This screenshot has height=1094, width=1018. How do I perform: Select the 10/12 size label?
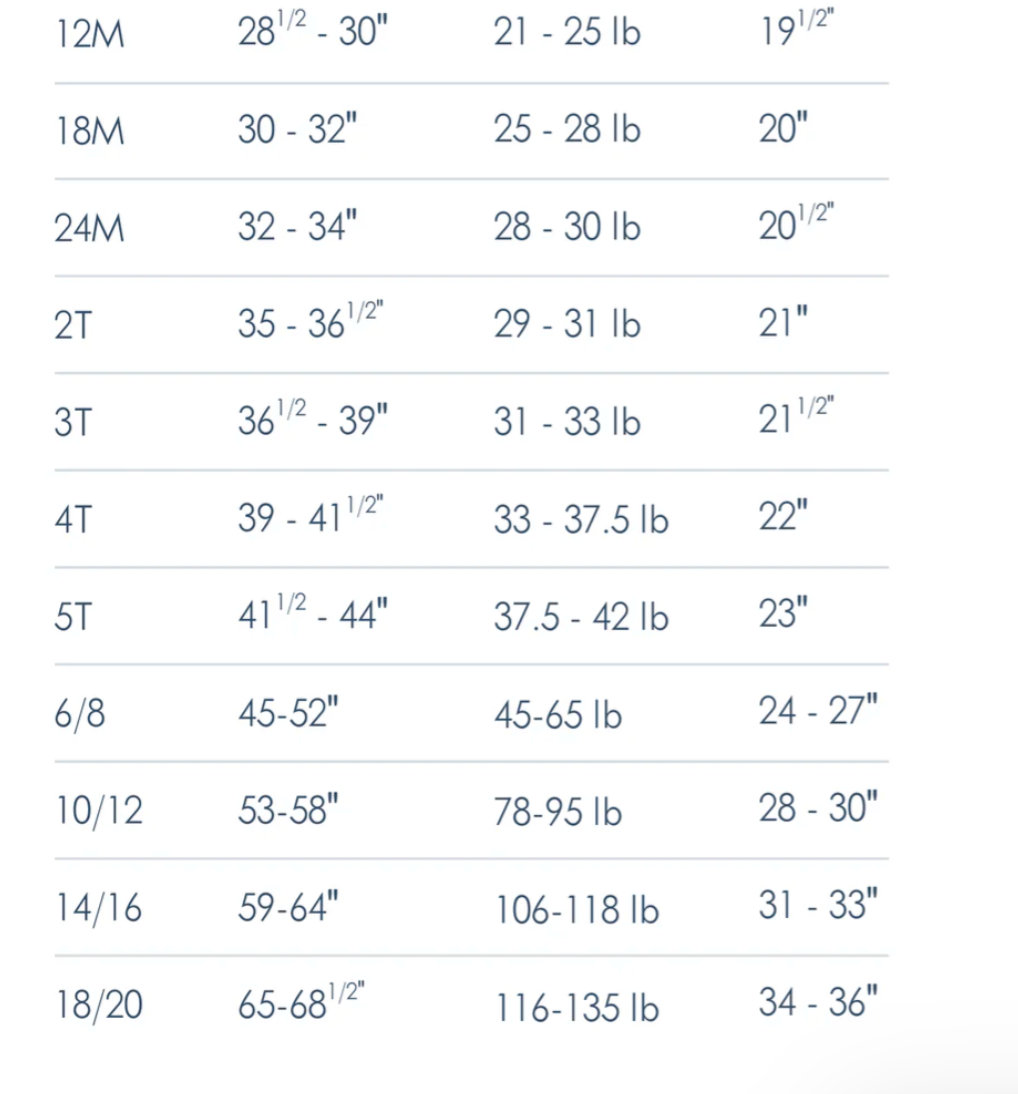click(x=99, y=811)
